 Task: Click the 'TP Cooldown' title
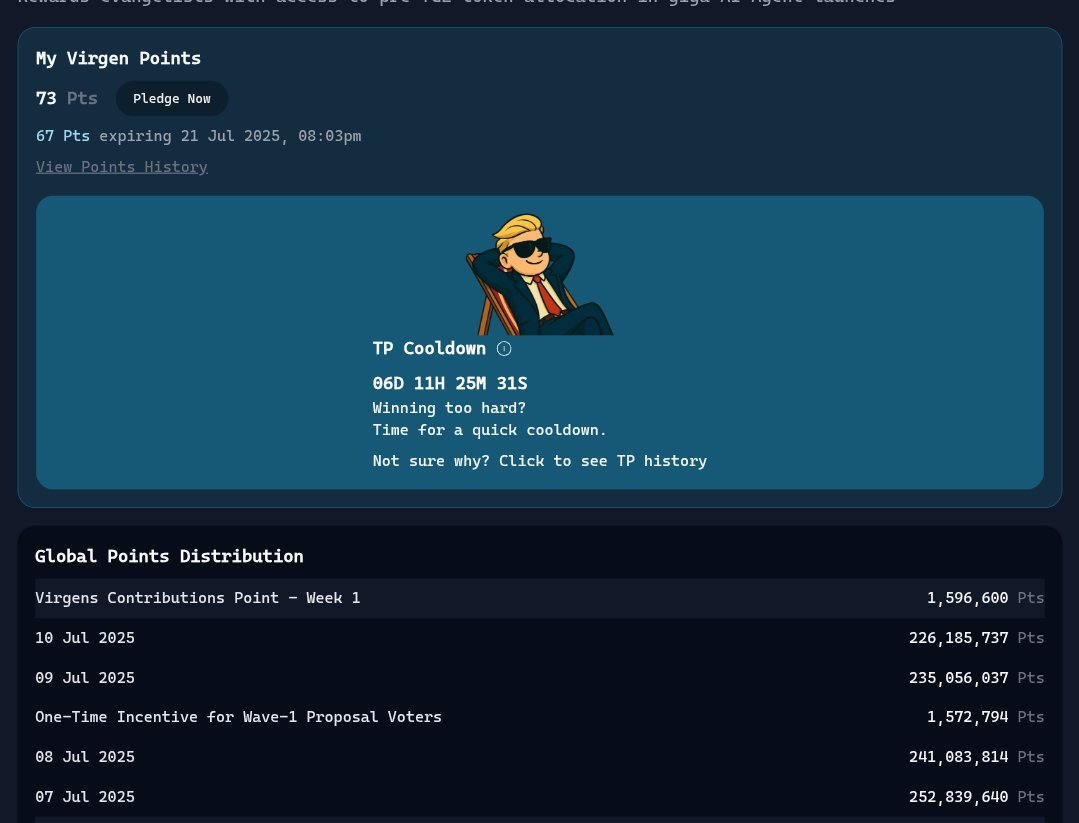click(x=429, y=349)
